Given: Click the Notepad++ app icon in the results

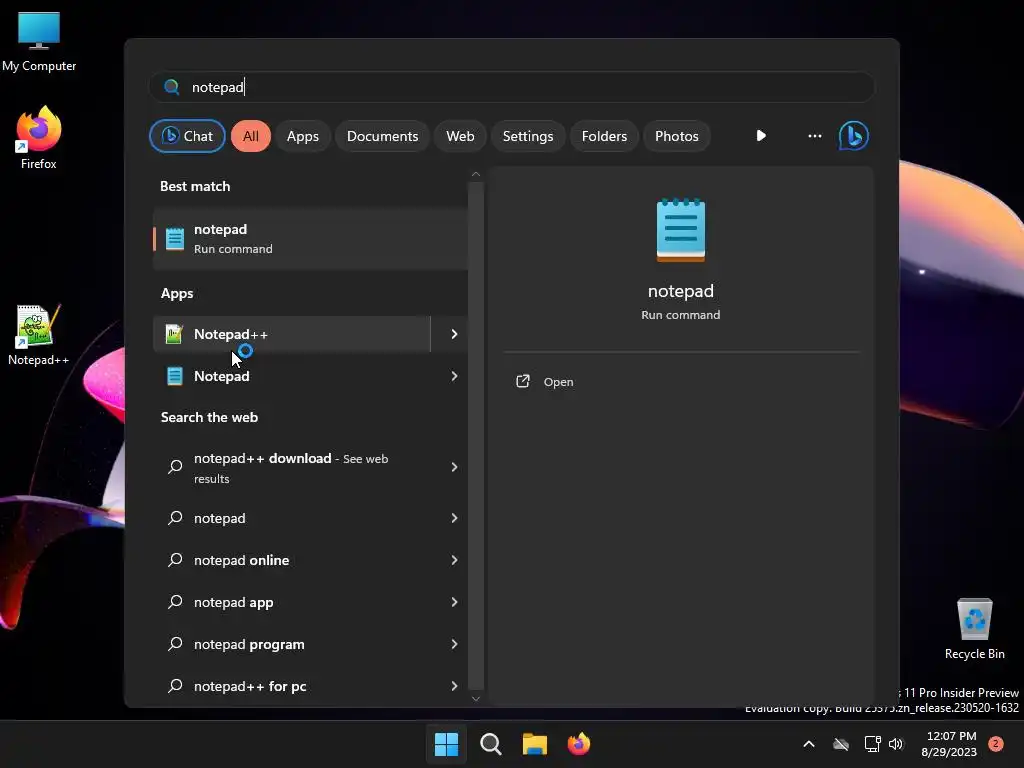Looking at the screenshot, I should point(174,334).
